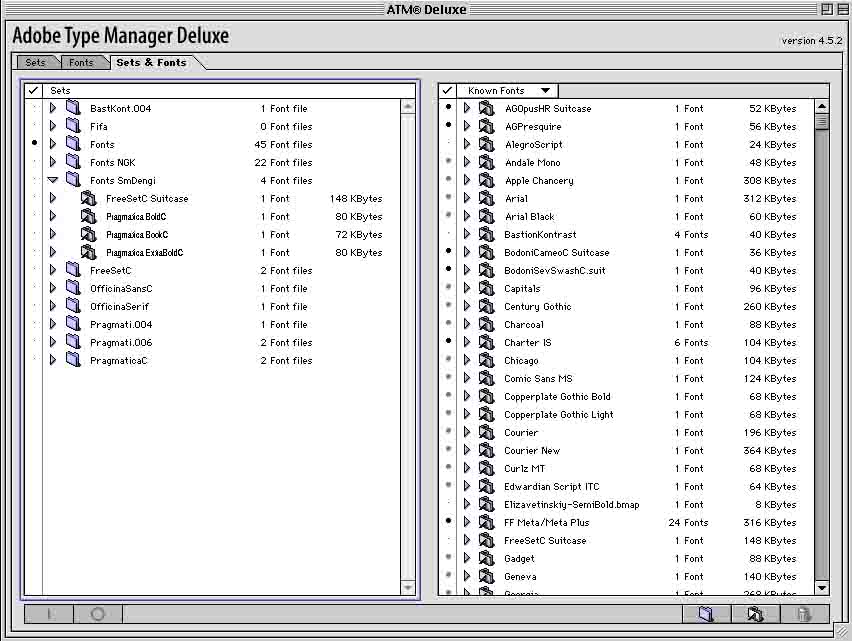Image resolution: width=852 pixels, height=641 pixels.
Task: Expand the Pragmatica BookC suitcase
Action: point(53,234)
